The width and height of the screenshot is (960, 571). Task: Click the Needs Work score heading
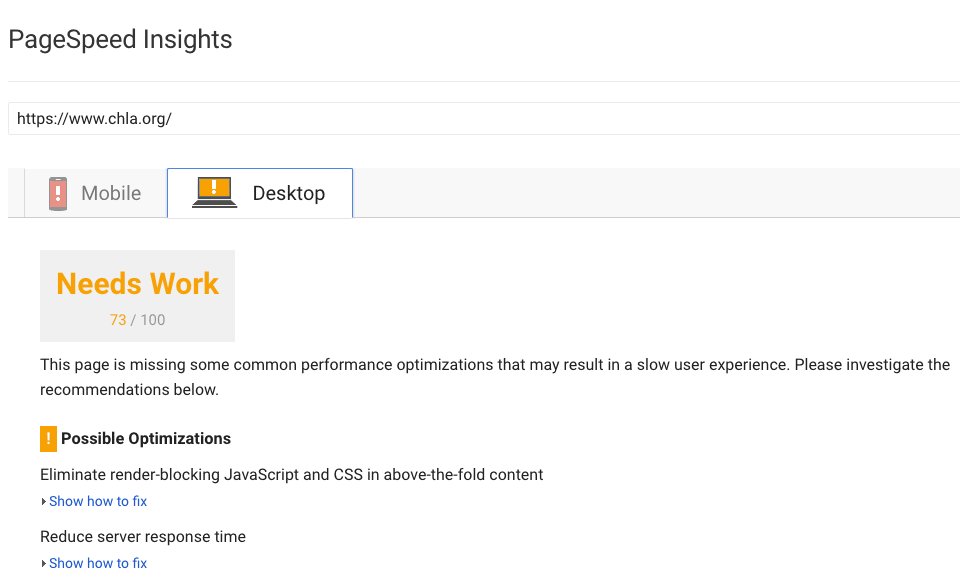[x=138, y=284]
